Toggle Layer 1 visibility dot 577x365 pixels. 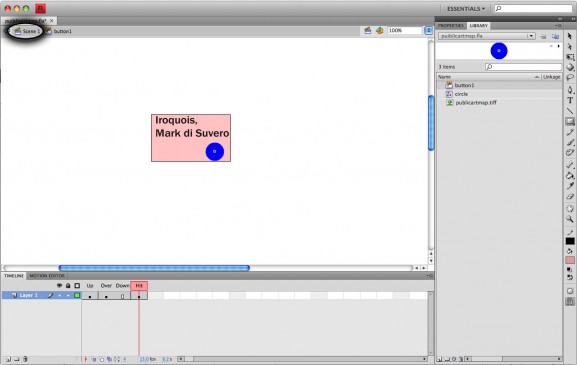[x=60, y=295]
